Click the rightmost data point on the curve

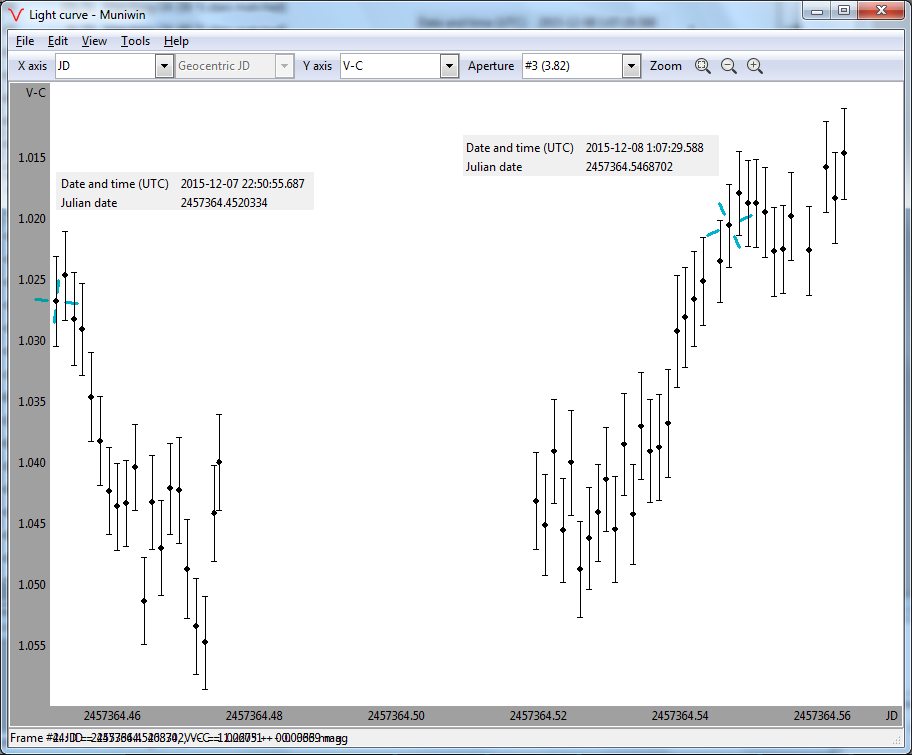coord(844,153)
